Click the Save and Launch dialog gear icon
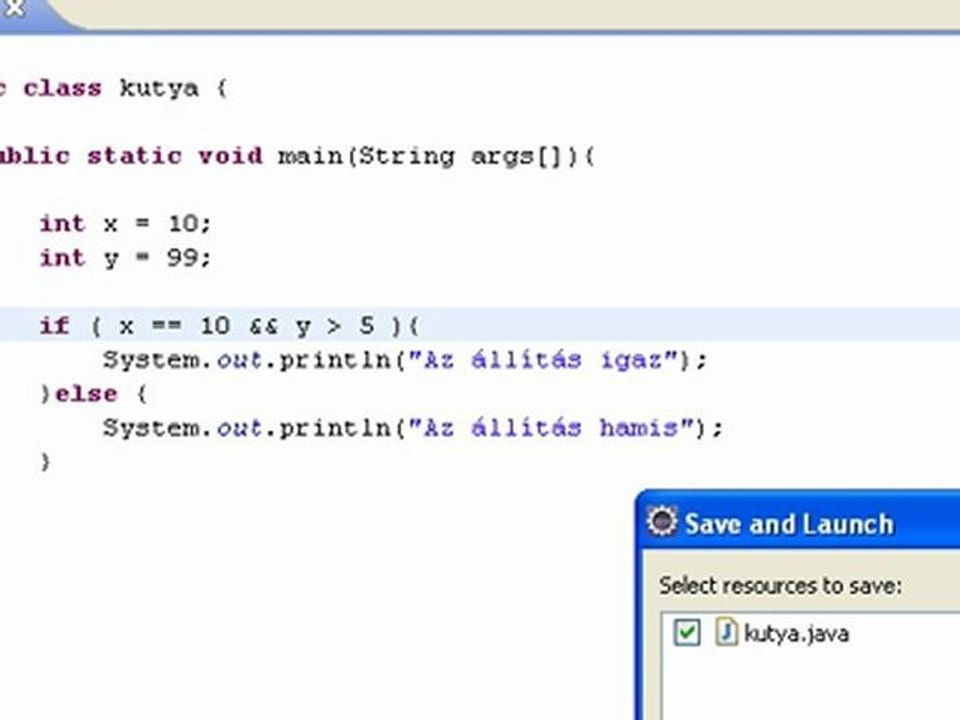The height and width of the screenshot is (720, 960). click(662, 522)
